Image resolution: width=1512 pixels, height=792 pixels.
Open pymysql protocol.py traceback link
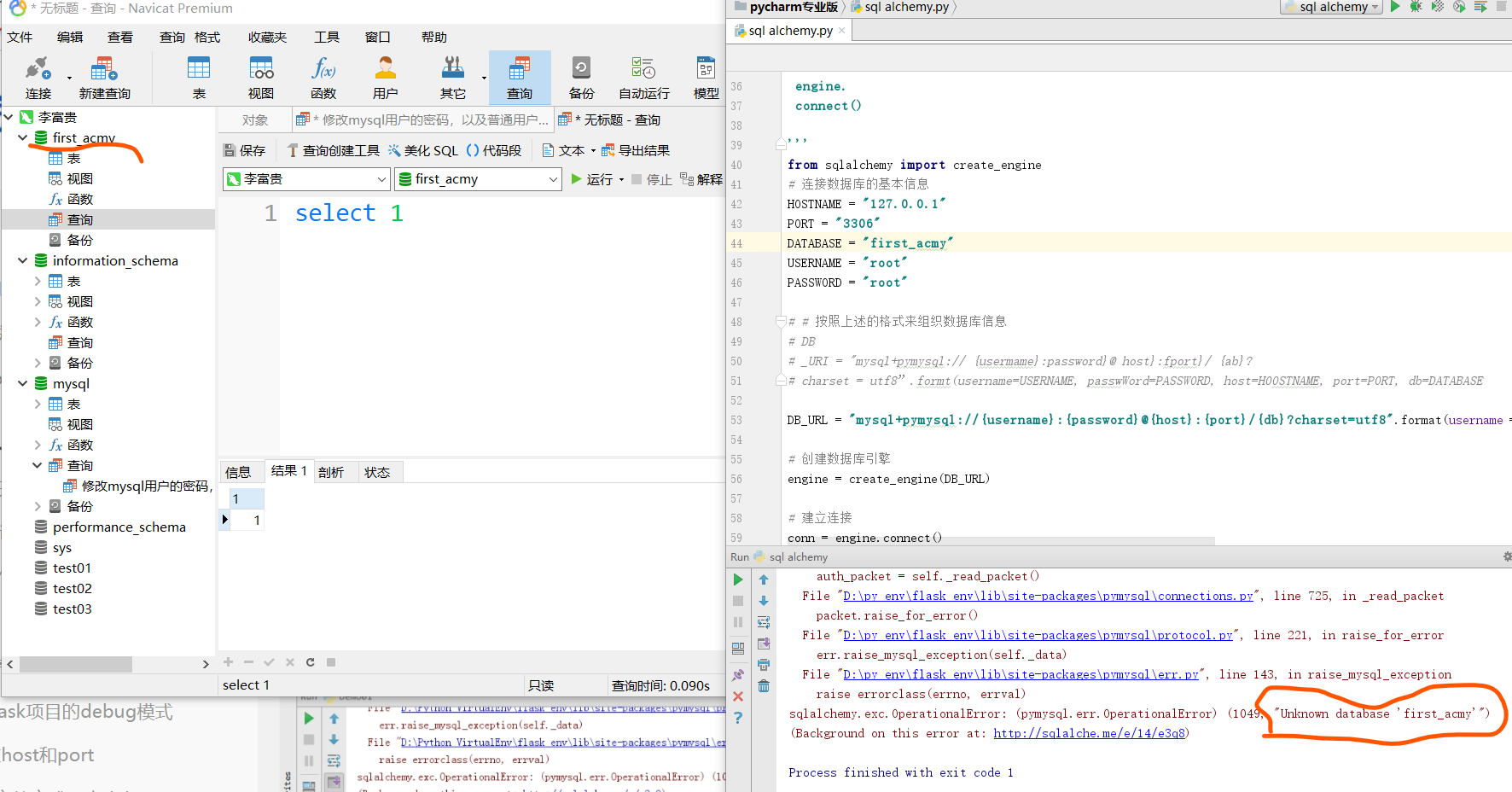(1038, 635)
